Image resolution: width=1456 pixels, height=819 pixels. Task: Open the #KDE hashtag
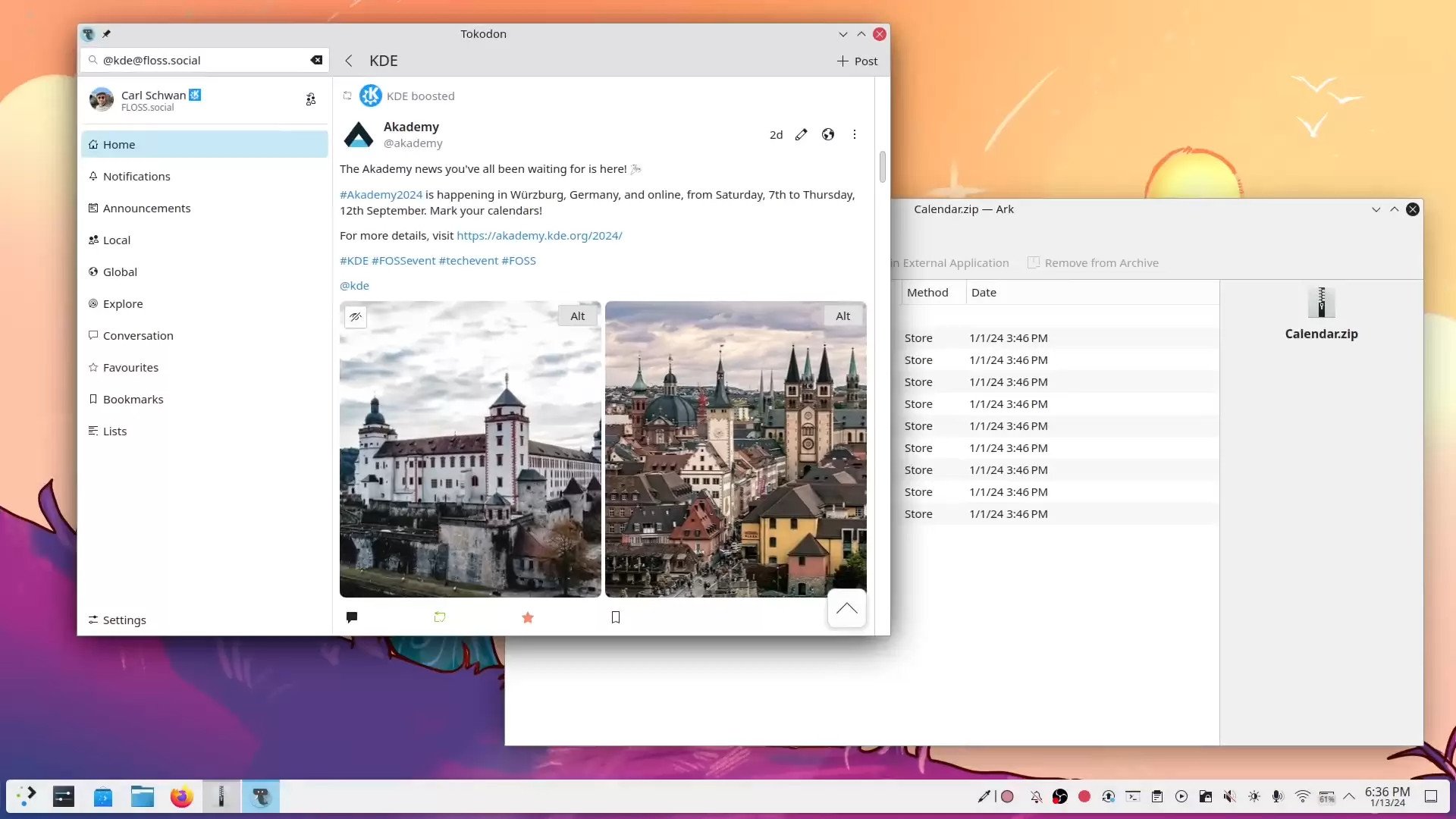[354, 261]
